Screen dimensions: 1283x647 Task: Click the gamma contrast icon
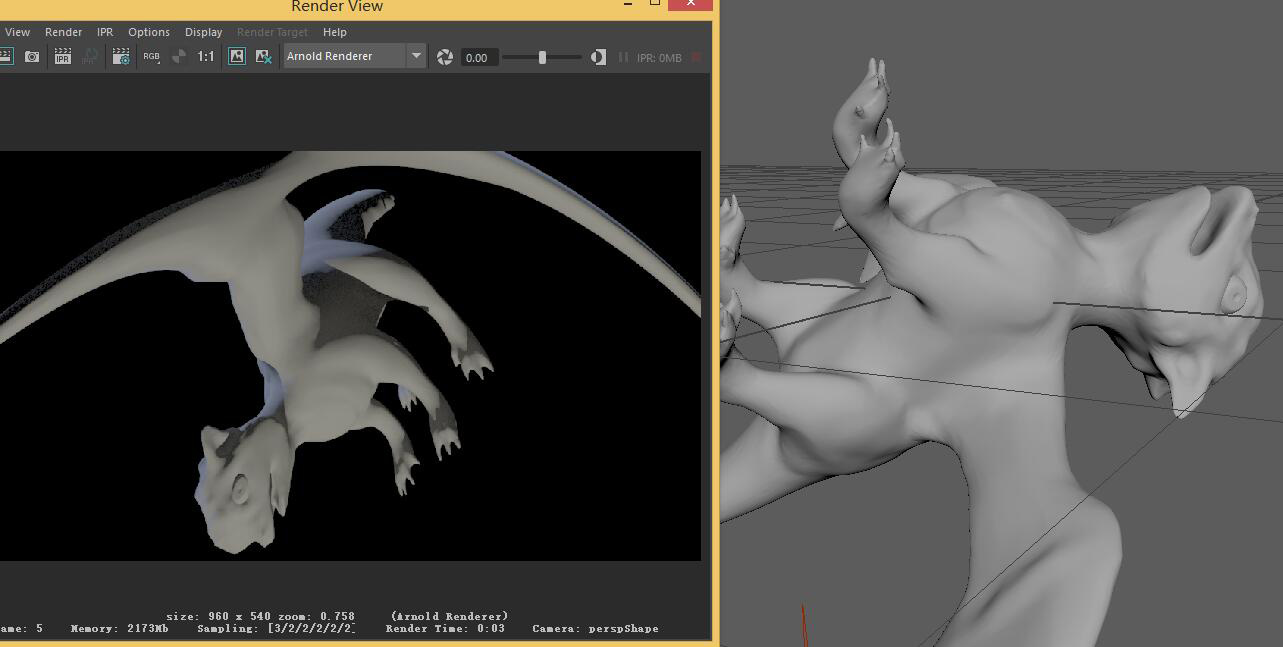pyautogui.click(x=598, y=57)
